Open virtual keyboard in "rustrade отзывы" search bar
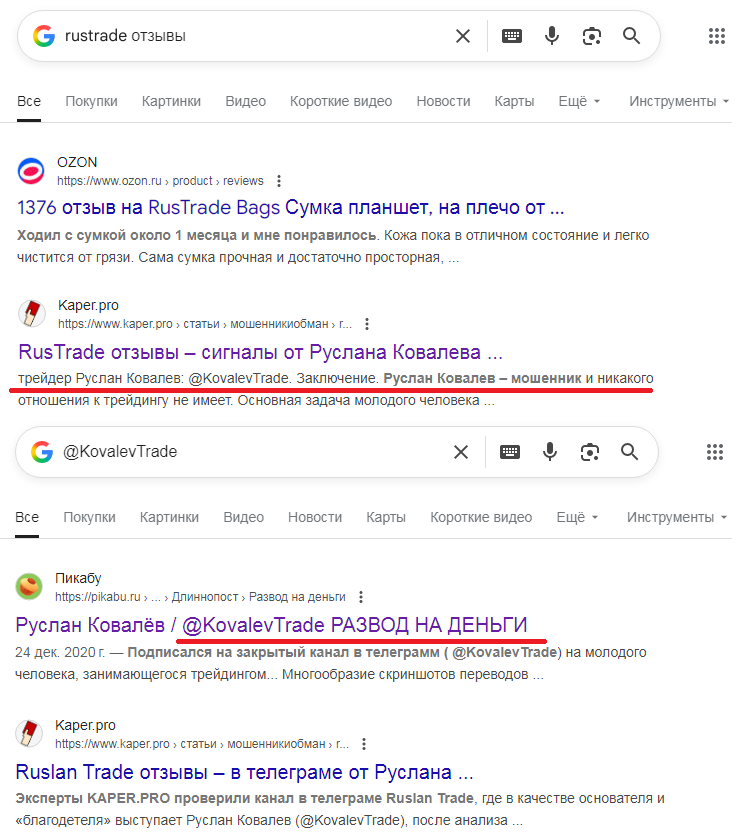This screenshot has width=737, height=837. pos(511,36)
